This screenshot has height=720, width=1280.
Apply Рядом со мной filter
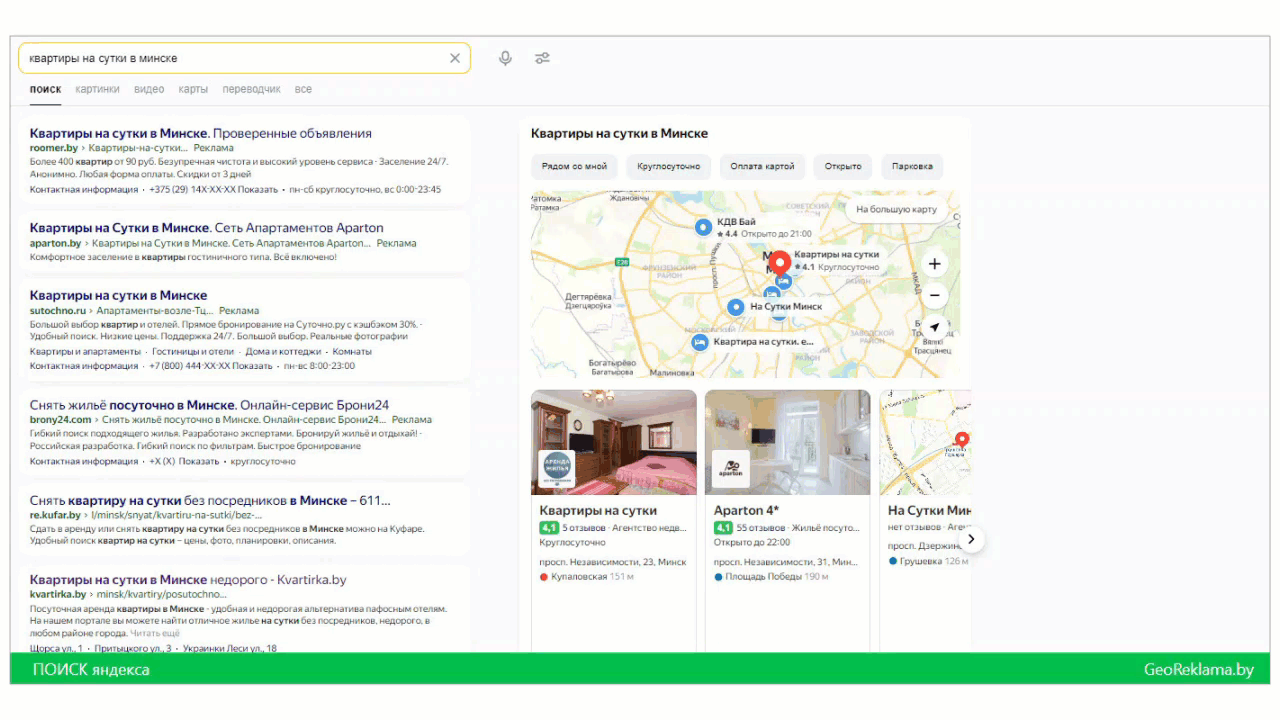tap(574, 166)
